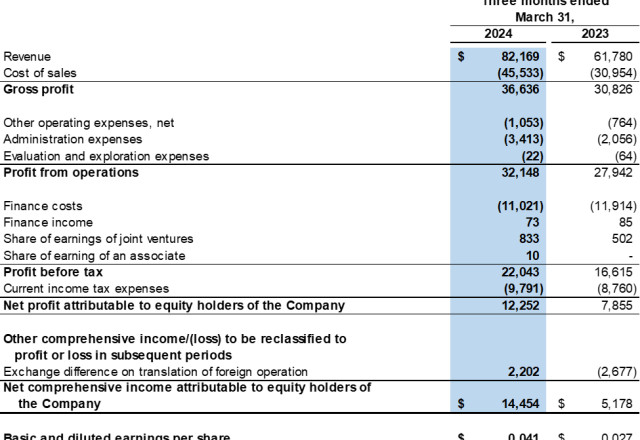Viewport: 640px width, 440px height.
Task: Click the March 31, header text
Action: coord(544,17)
